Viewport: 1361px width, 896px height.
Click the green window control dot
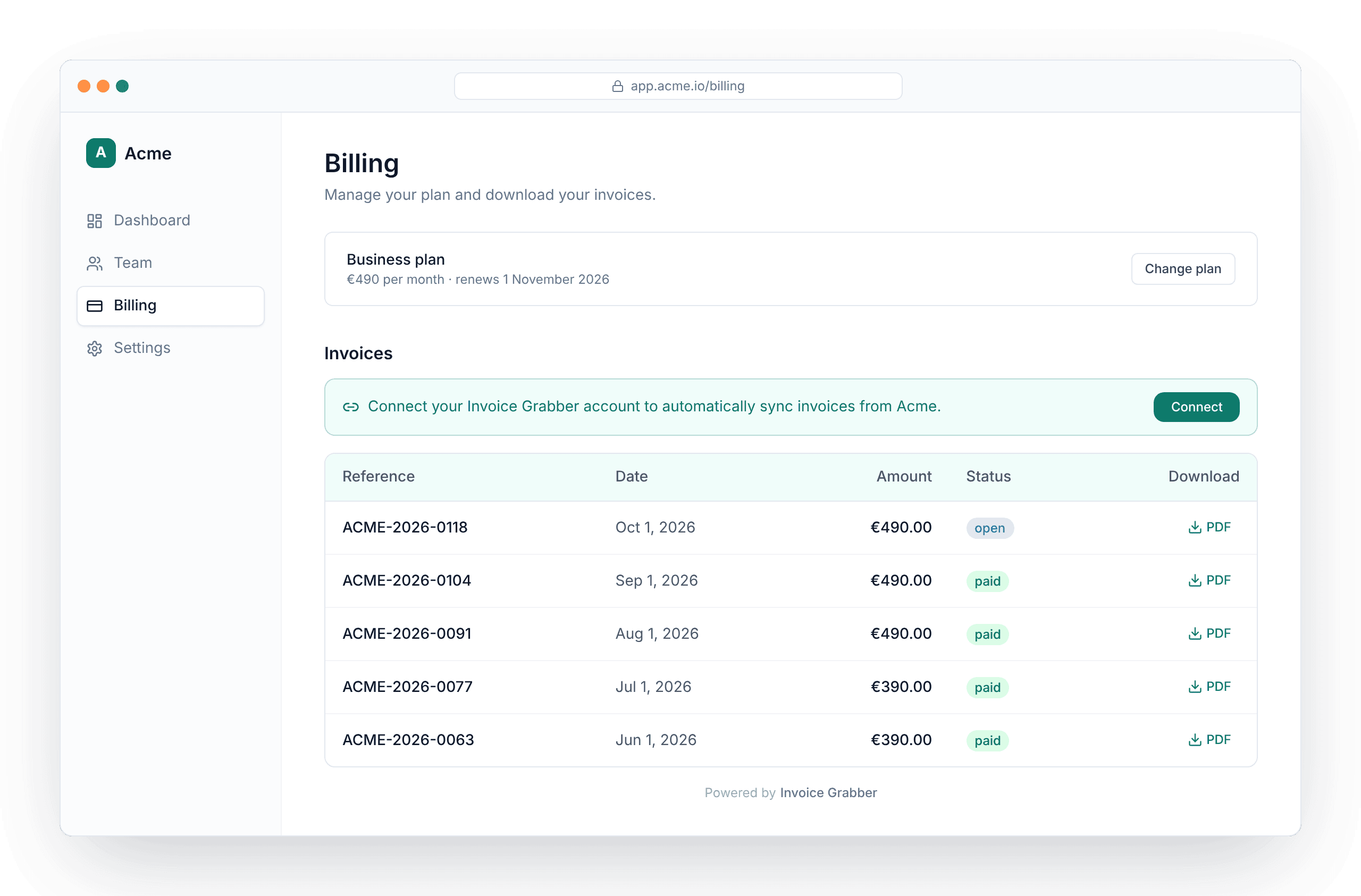click(x=122, y=86)
